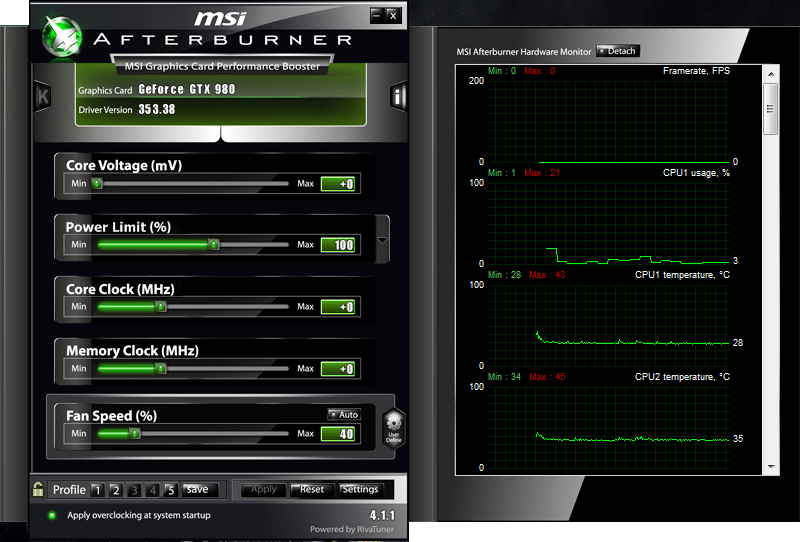Click the GeForce GTX 980 text
The height and width of the screenshot is (542, 801).
point(186,89)
